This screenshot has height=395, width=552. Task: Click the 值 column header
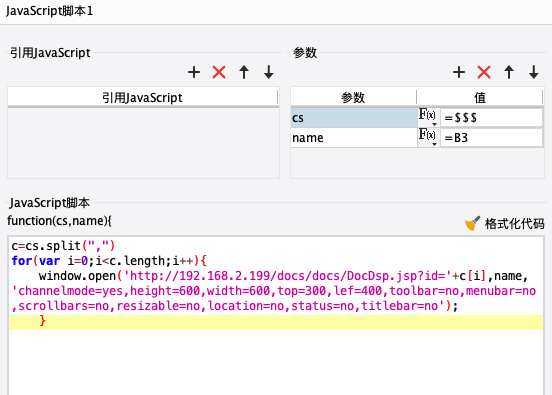coord(480,98)
